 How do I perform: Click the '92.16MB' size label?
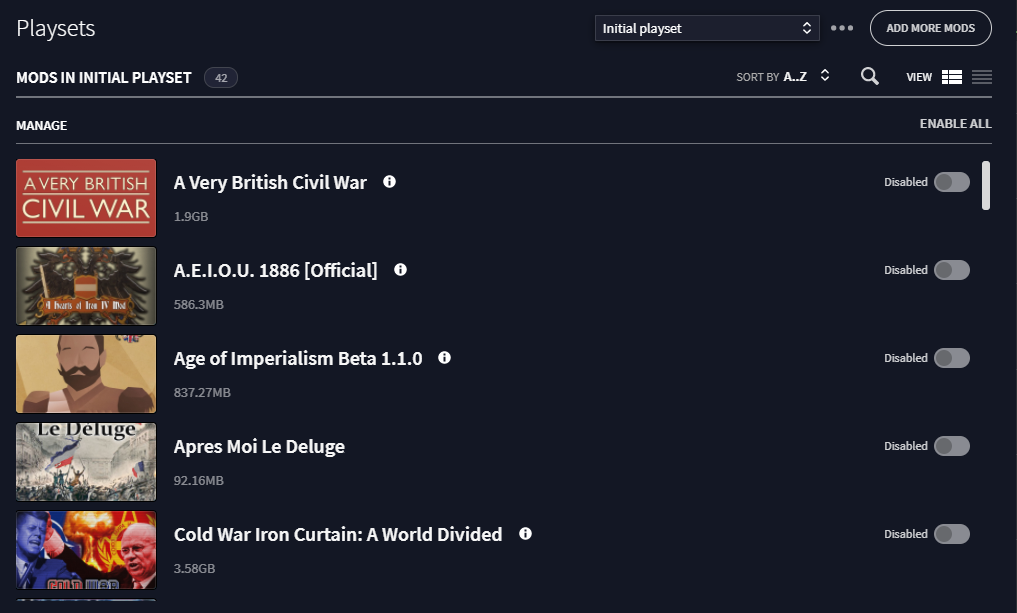[x=198, y=481]
